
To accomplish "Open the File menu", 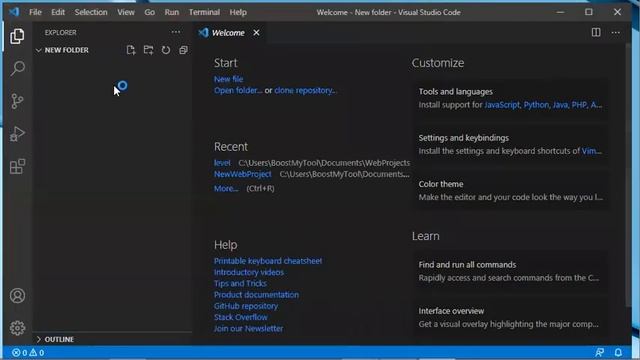I will (35, 12).
